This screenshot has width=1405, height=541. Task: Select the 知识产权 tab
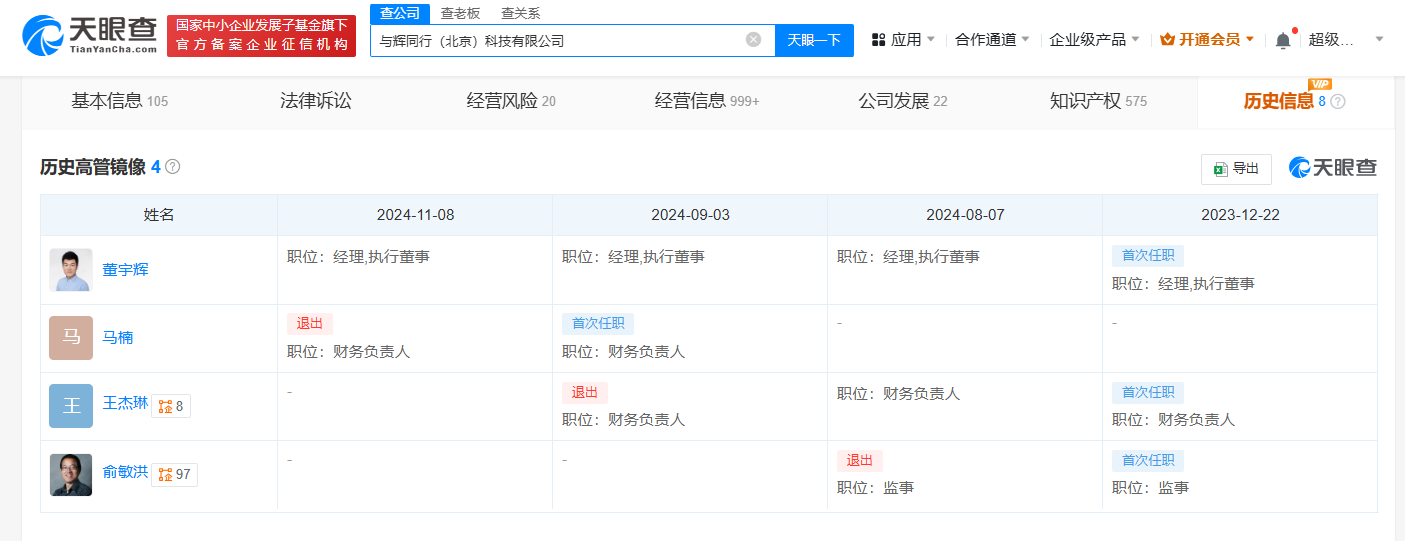point(1098,101)
